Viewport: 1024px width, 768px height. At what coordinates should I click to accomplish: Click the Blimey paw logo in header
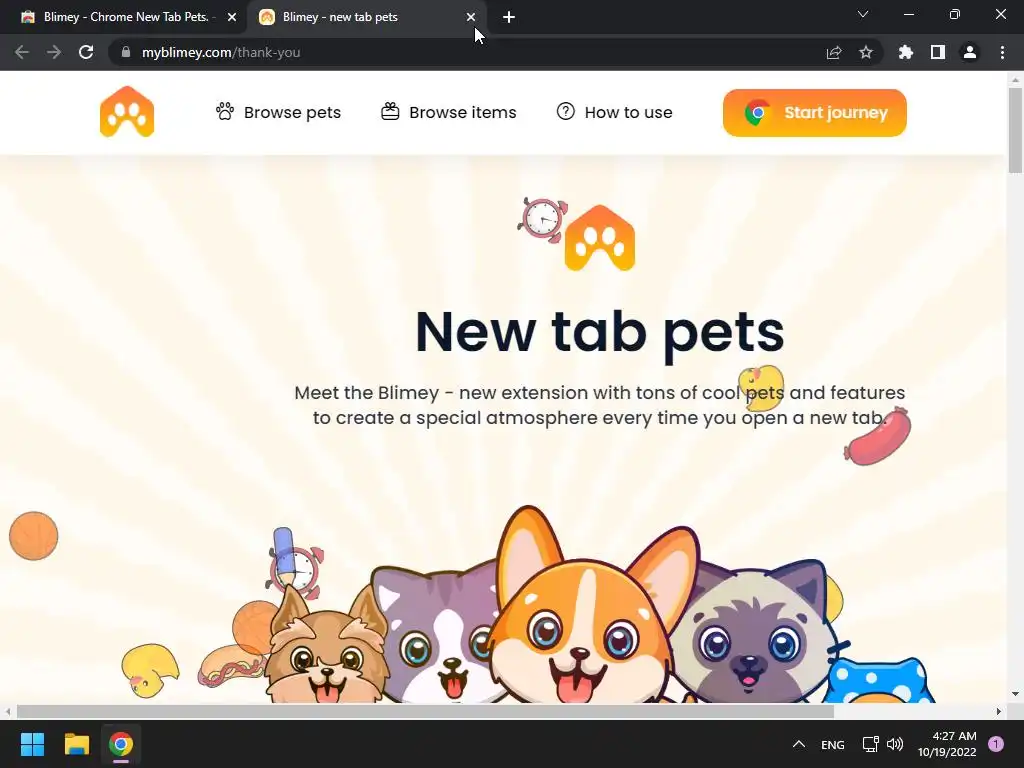127,112
